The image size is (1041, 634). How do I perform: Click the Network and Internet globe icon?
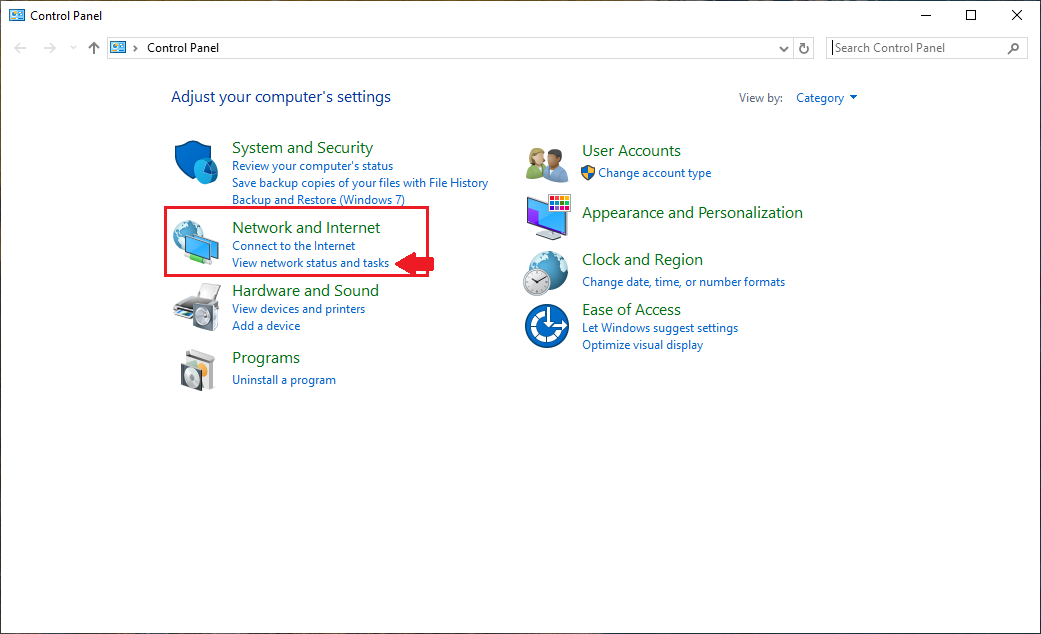point(196,242)
